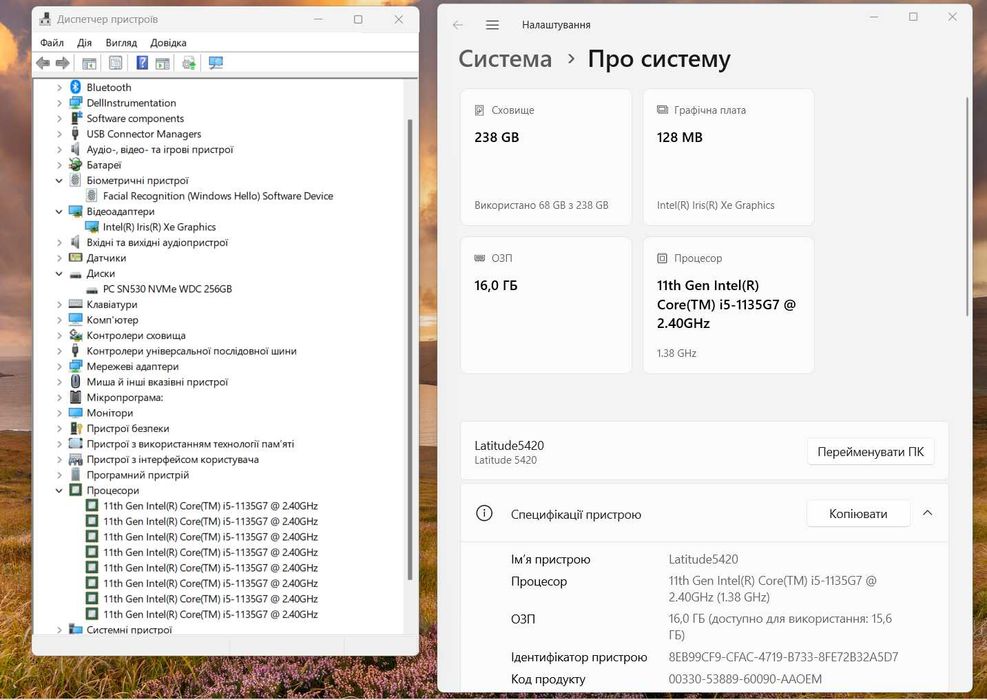Image resolution: width=987 pixels, height=700 pixels.
Task: Expand the Програмний пристрій node
Action: (59, 475)
